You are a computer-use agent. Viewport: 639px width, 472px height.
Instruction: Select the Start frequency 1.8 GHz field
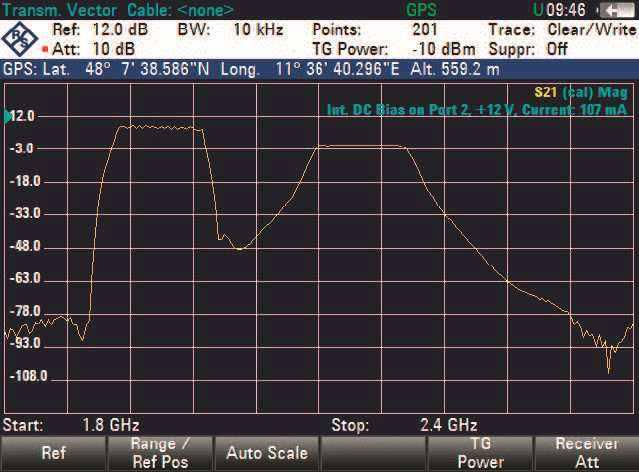tap(103, 424)
